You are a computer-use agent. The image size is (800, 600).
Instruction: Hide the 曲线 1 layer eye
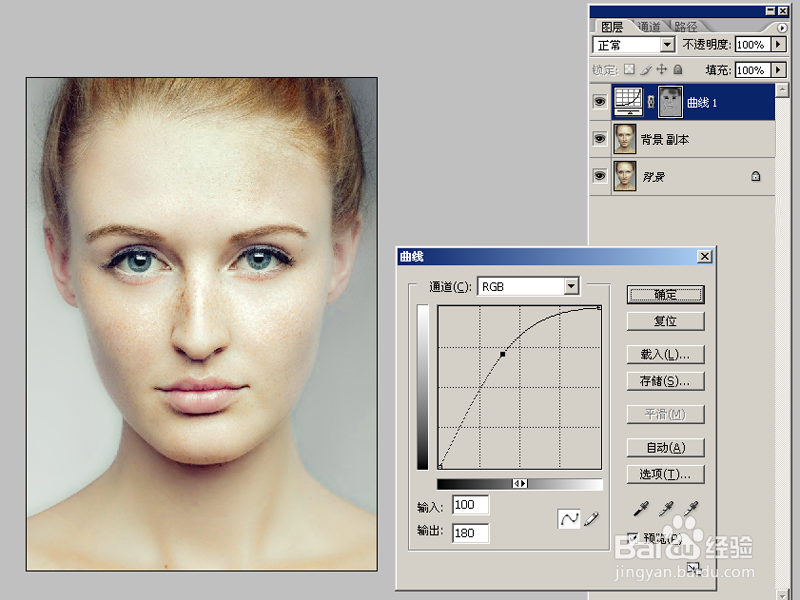pyautogui.click(x=599, y=102)
